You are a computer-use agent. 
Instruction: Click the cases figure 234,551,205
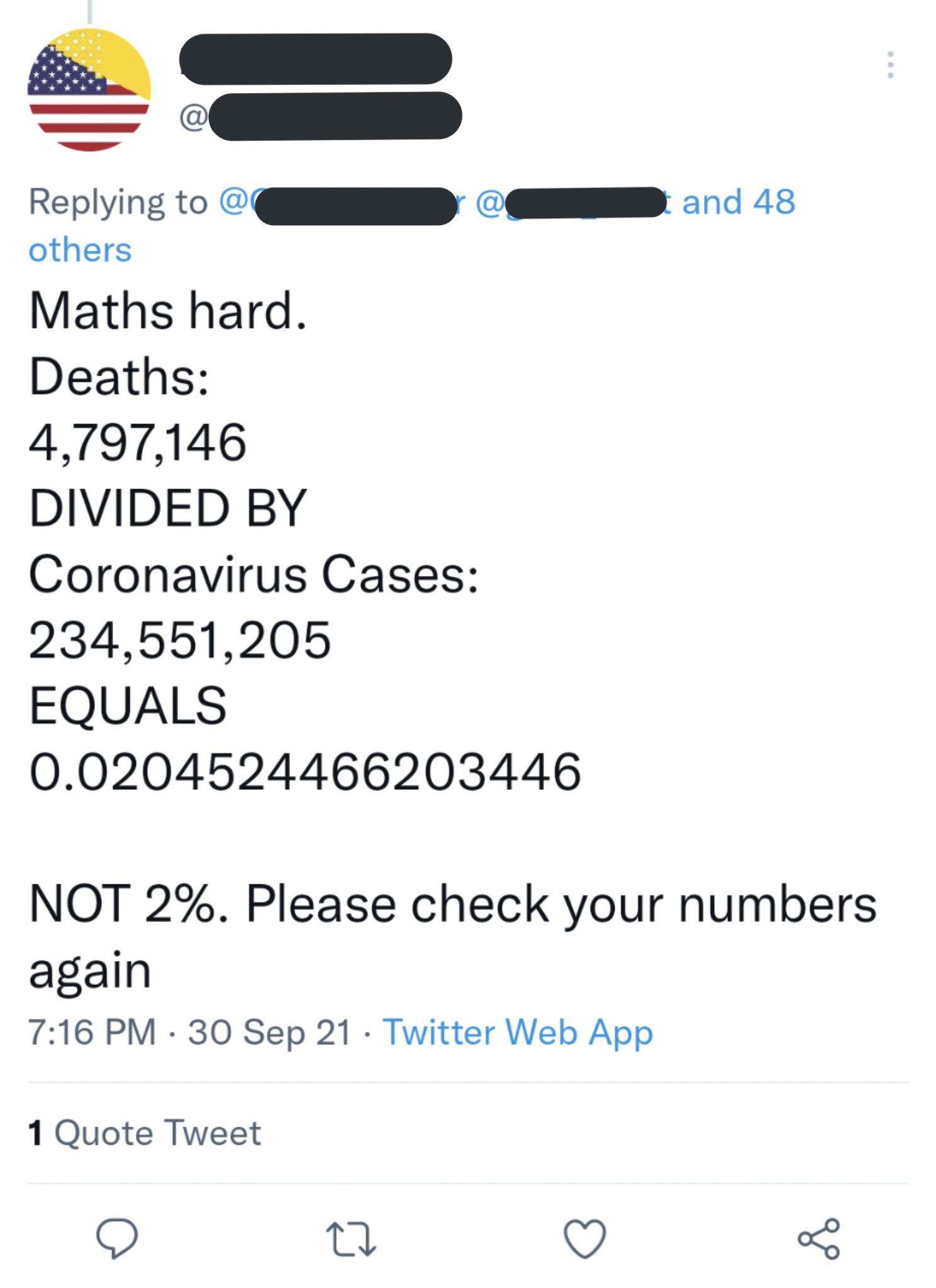point(180,640)
